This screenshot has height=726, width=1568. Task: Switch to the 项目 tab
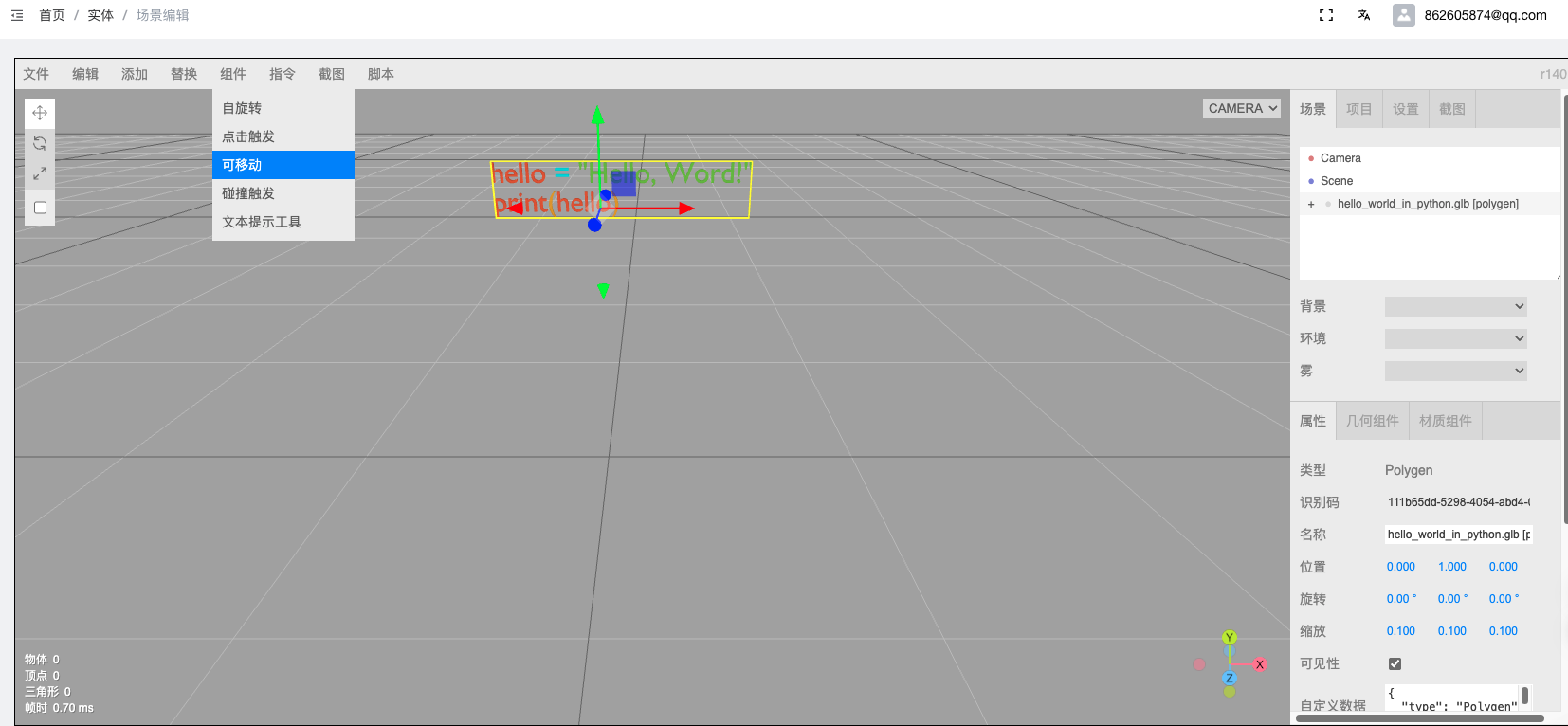(1359, 109)
